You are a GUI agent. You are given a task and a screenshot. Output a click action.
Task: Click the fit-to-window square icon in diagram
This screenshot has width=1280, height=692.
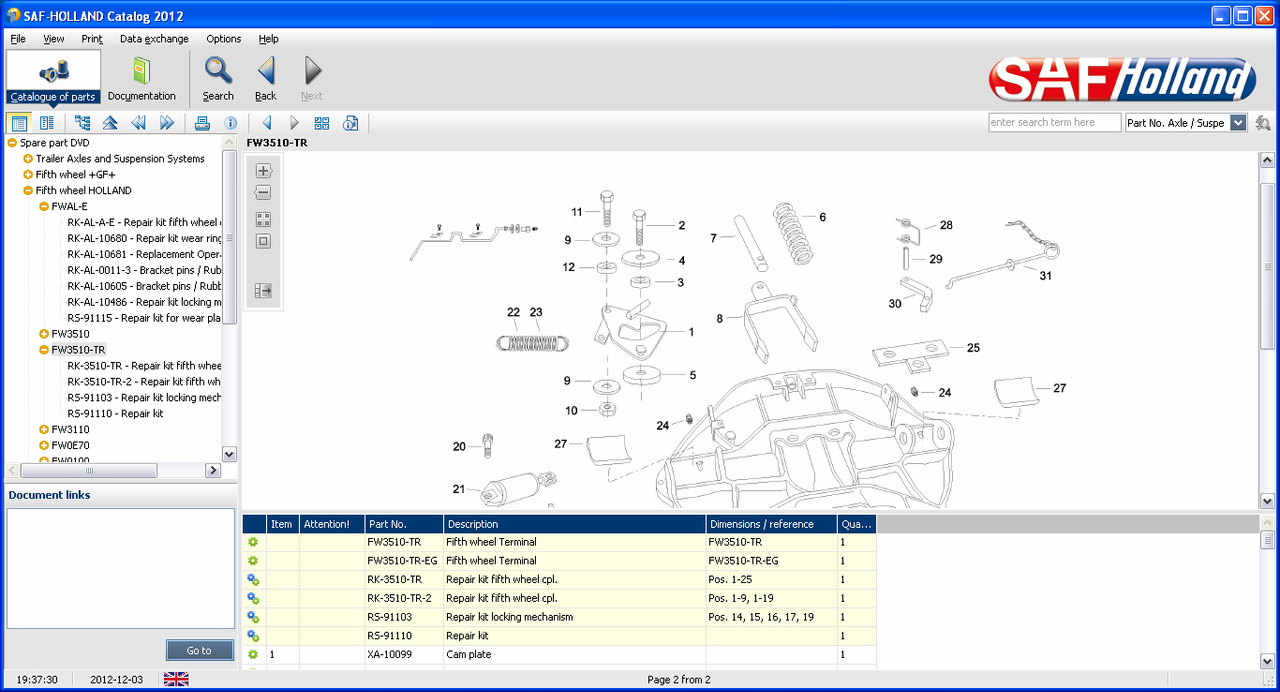click(263, 241)
